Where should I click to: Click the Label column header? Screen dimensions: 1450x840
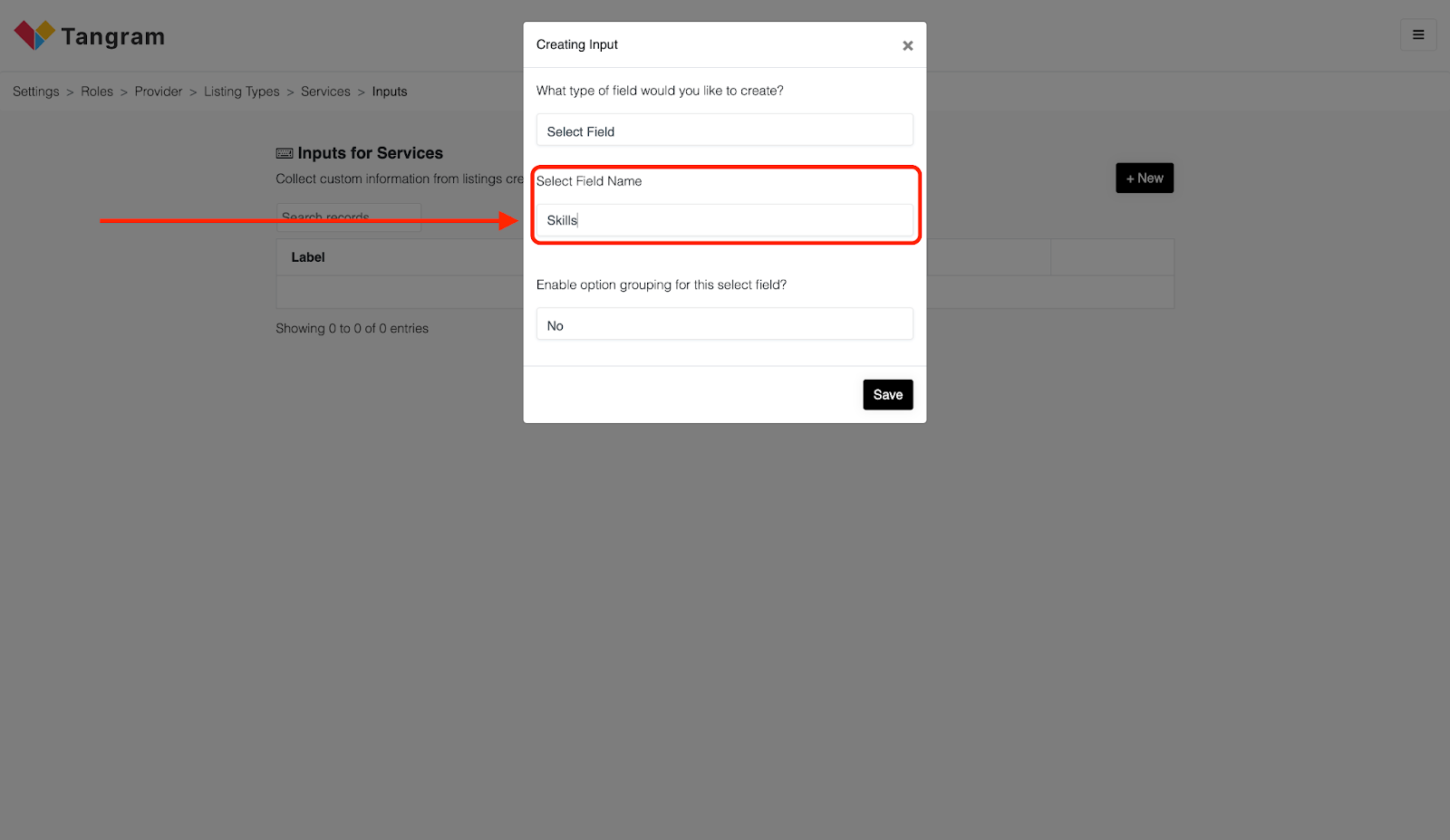tap(308, 257)
